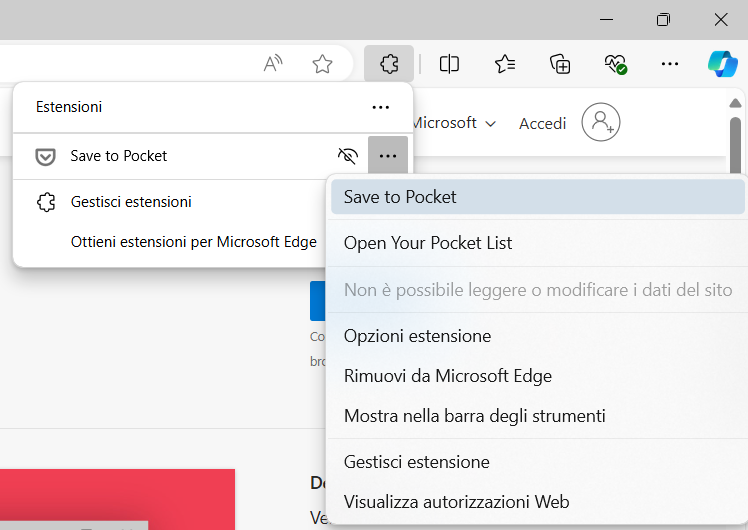Click the page vertical scrollbar thumb
The image size is (748, 530).
coord(735,145)
